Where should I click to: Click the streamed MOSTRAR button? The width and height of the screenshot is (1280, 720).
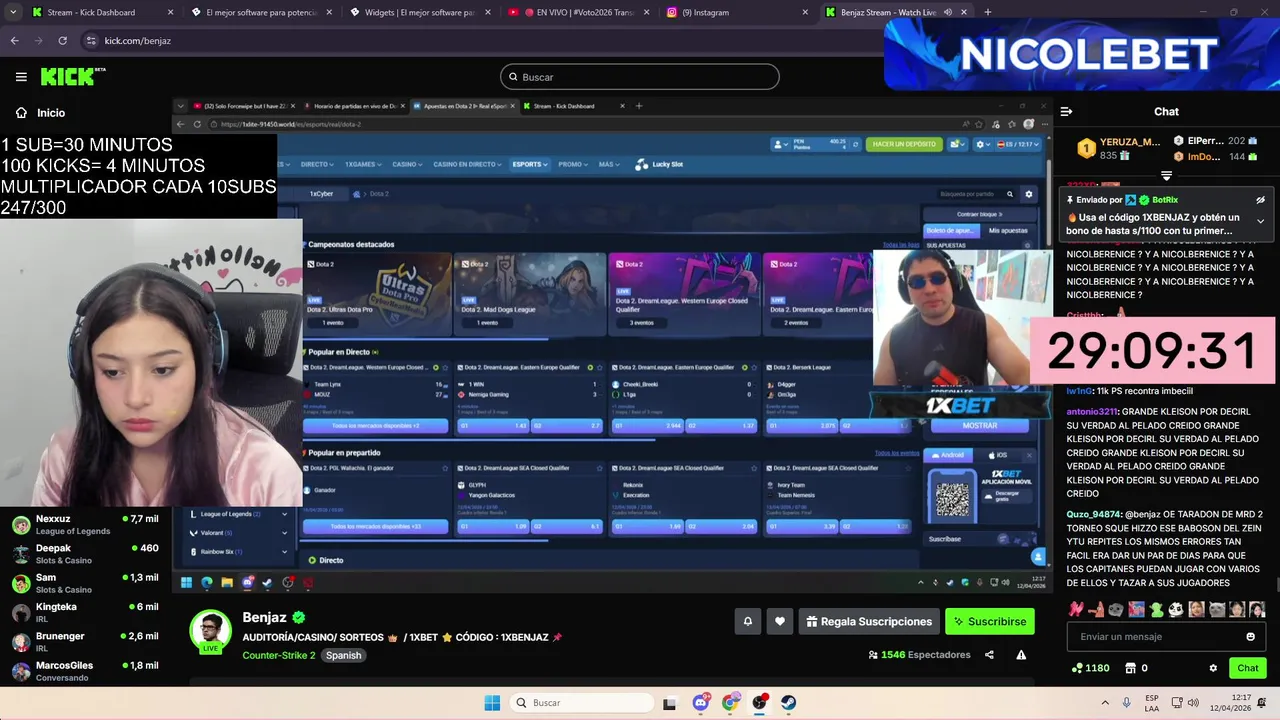980,425
